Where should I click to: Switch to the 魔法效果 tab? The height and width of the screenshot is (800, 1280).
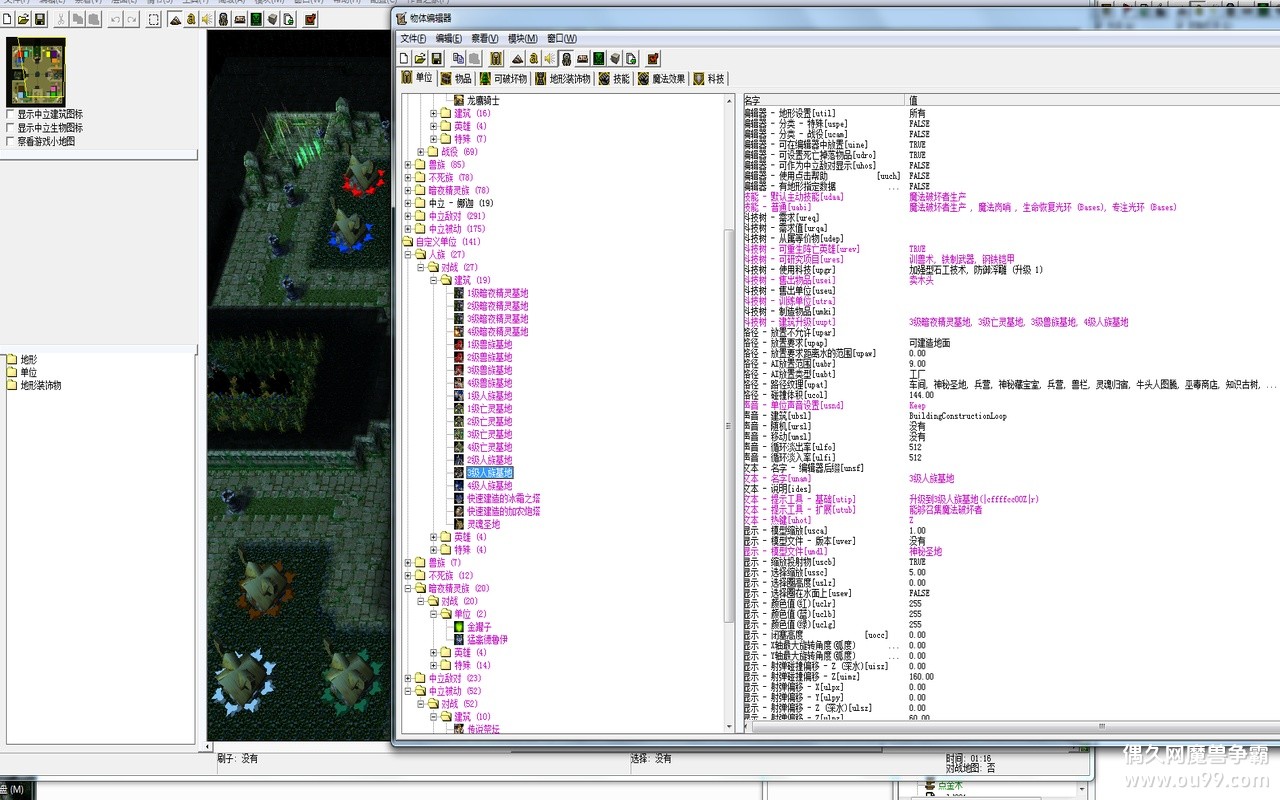(662, 78)
